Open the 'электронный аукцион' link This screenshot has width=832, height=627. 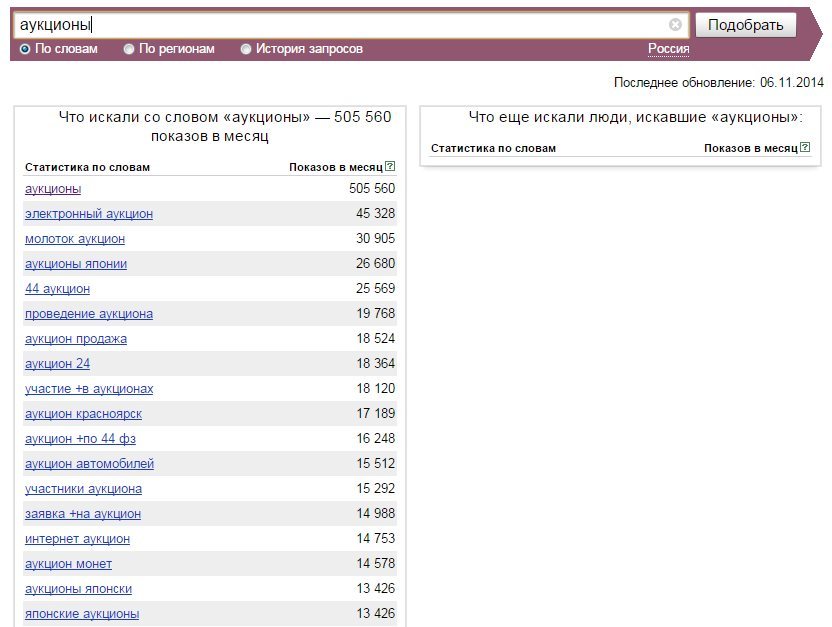tap(89, 214)
